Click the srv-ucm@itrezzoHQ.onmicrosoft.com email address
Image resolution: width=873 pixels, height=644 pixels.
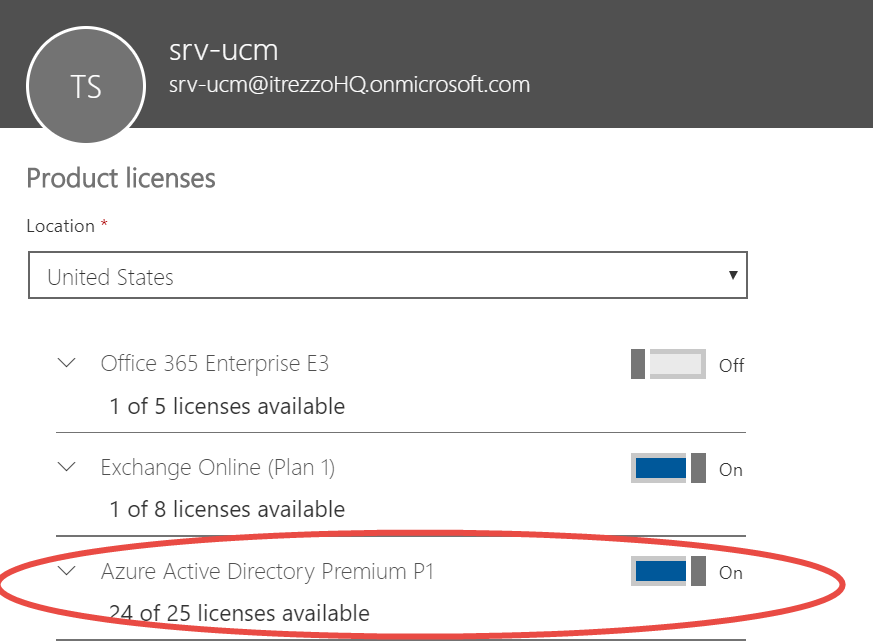[x=350, y=84]
